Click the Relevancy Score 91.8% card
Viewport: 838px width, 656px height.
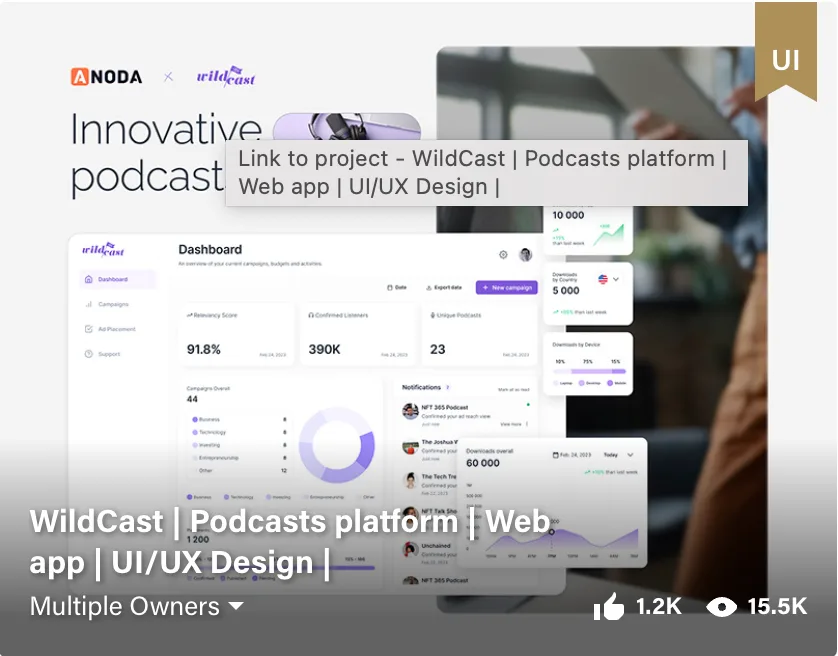coord(236,335)
